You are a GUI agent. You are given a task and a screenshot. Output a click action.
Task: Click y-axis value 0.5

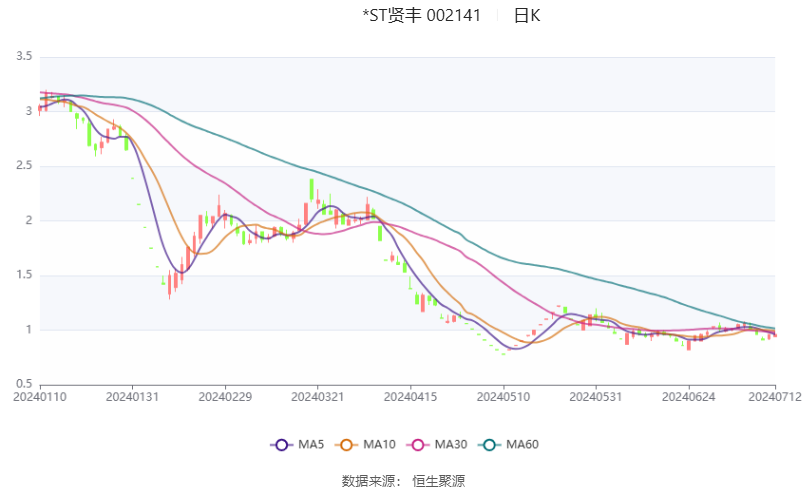pos(24,384)
